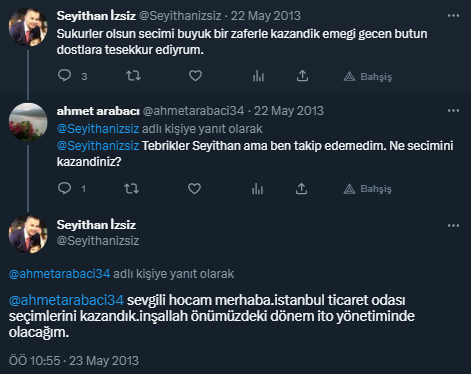Retweet ahmet arabacı's reply

(x=132, y=189)
